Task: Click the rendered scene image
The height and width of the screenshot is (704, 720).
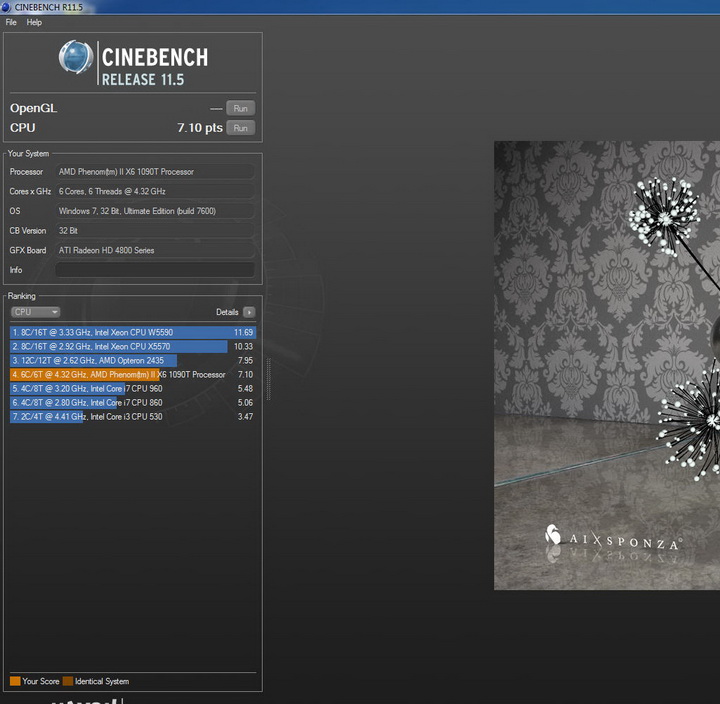Action: click(607, 365)
